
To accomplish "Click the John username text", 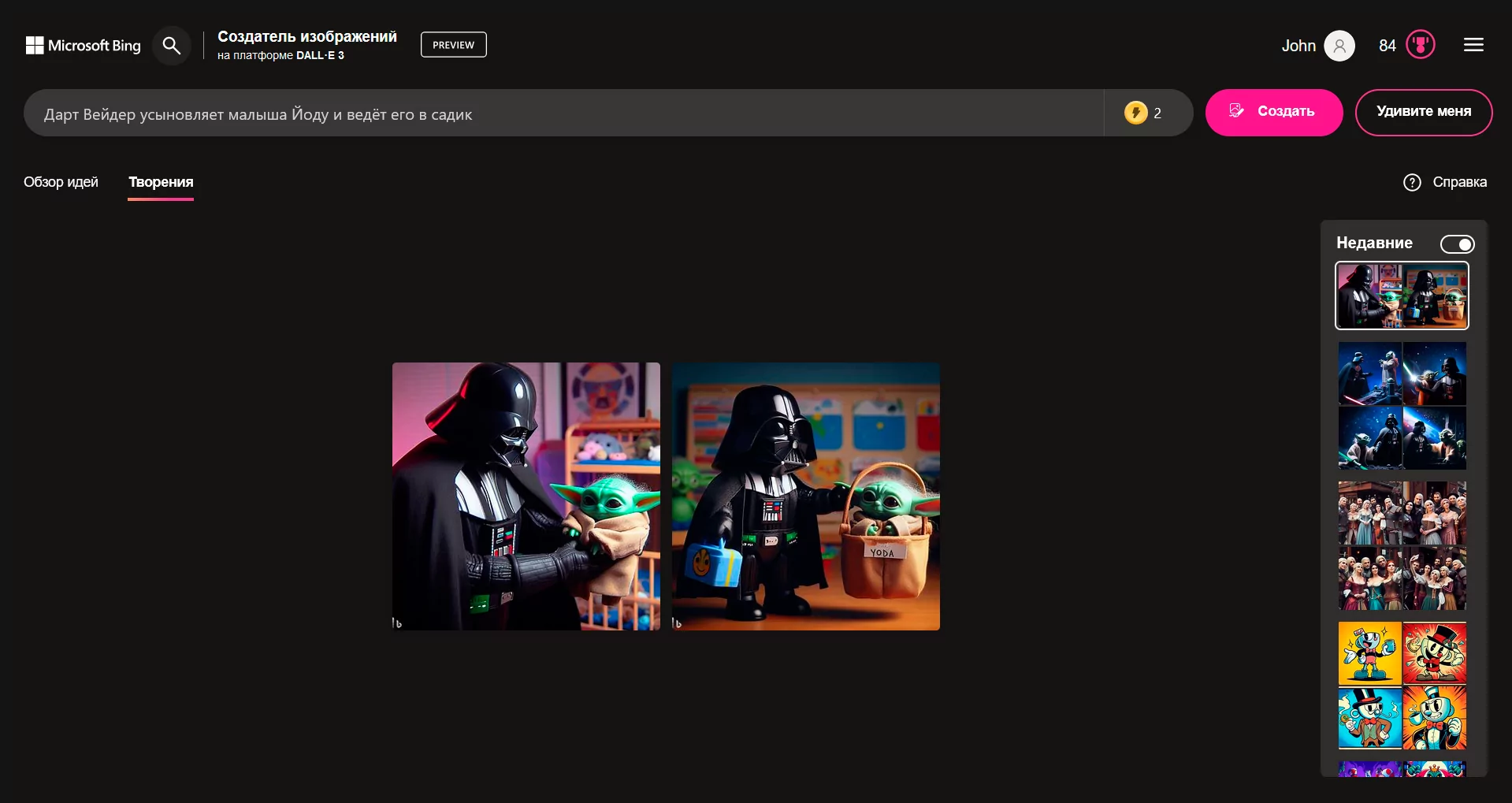I will [x=1298, y=46].
